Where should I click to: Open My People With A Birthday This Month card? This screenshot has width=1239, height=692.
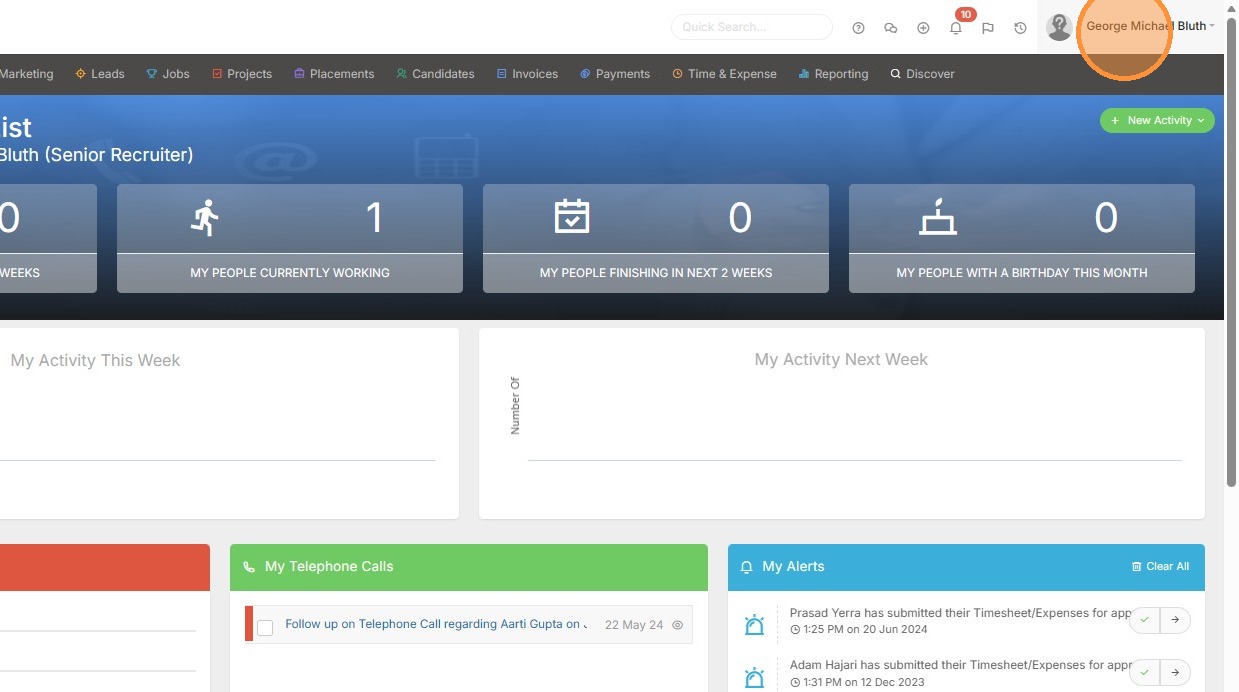(x=1022, y=238)
